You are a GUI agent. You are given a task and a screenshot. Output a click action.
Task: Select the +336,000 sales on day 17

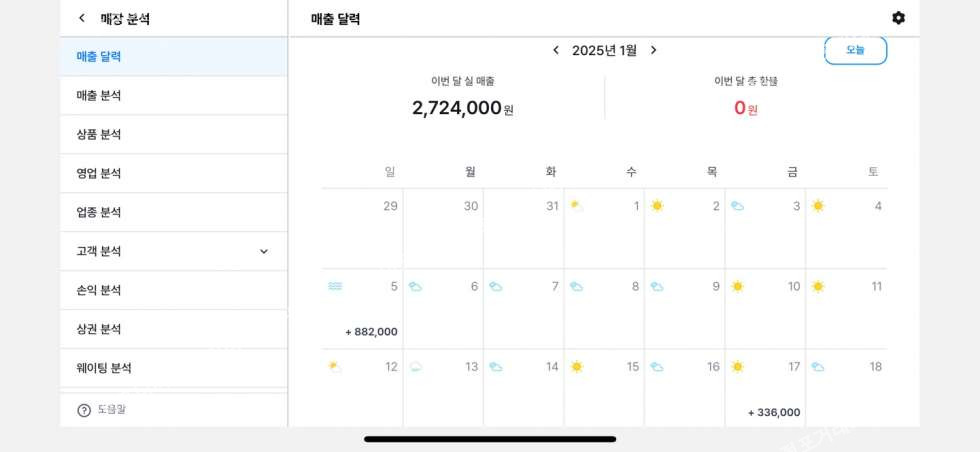(774, 413)
